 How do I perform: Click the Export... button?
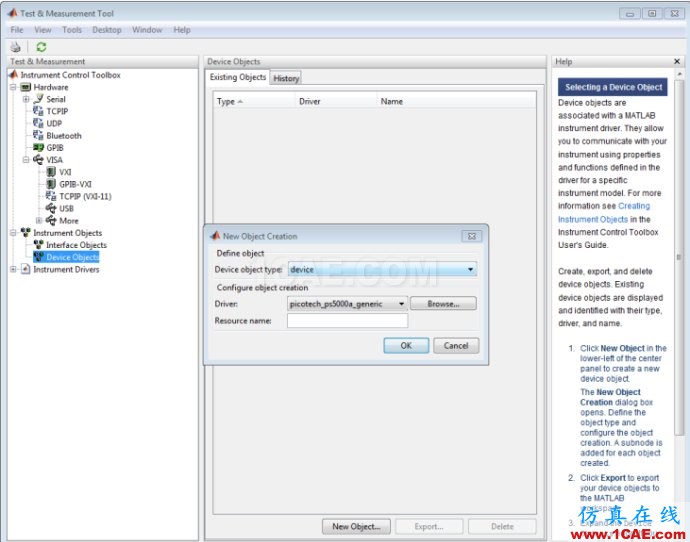[429, 527]
